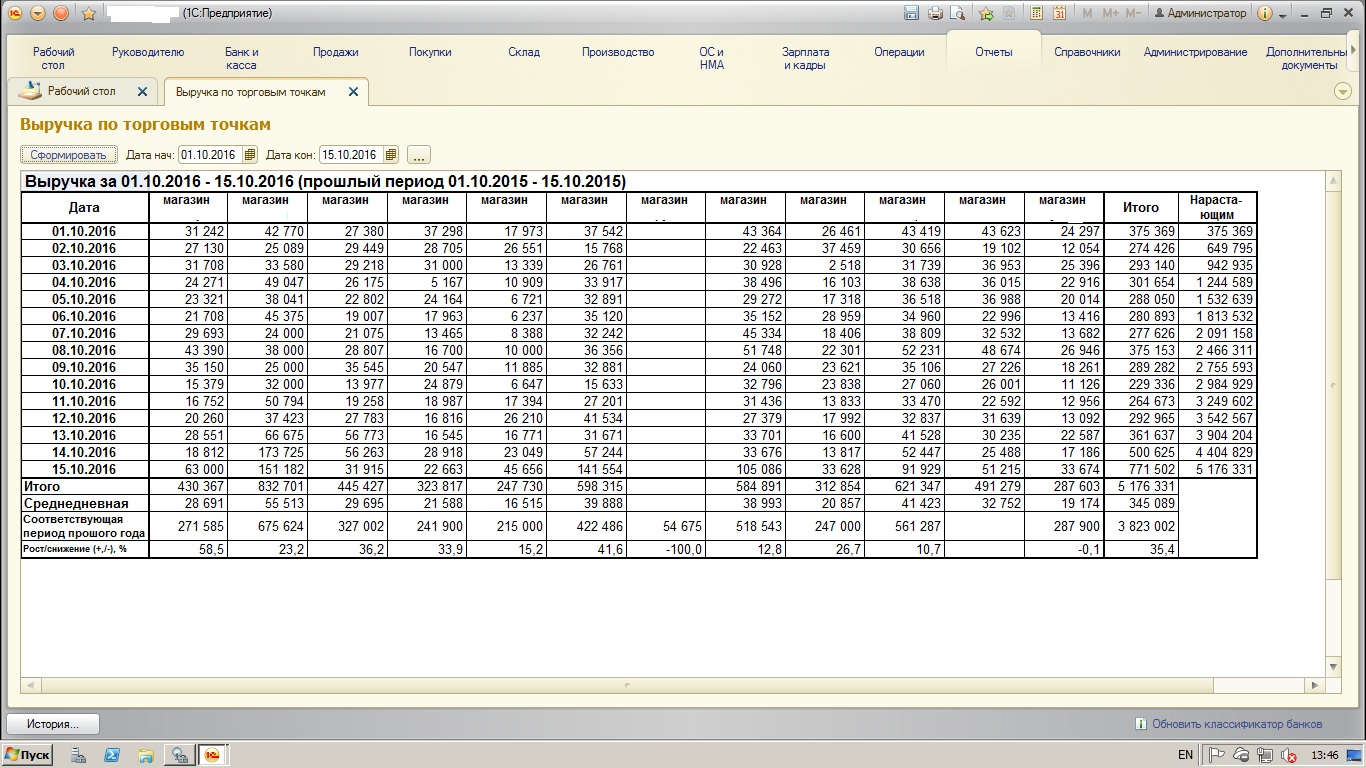The width and height of the screenshot is (1366, 768).
Task: Click the info icon next to Администратор
Action: click(1265, 13)
